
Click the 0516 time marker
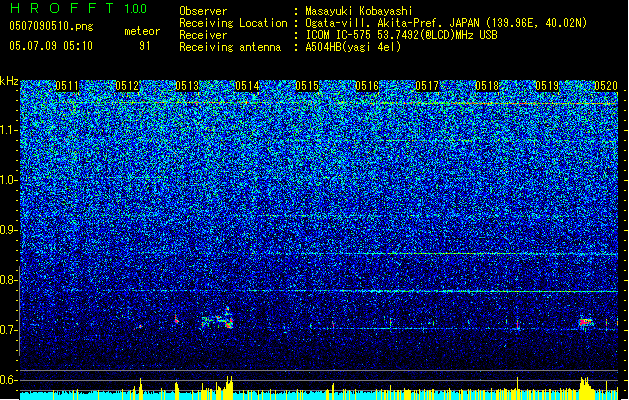367,86
